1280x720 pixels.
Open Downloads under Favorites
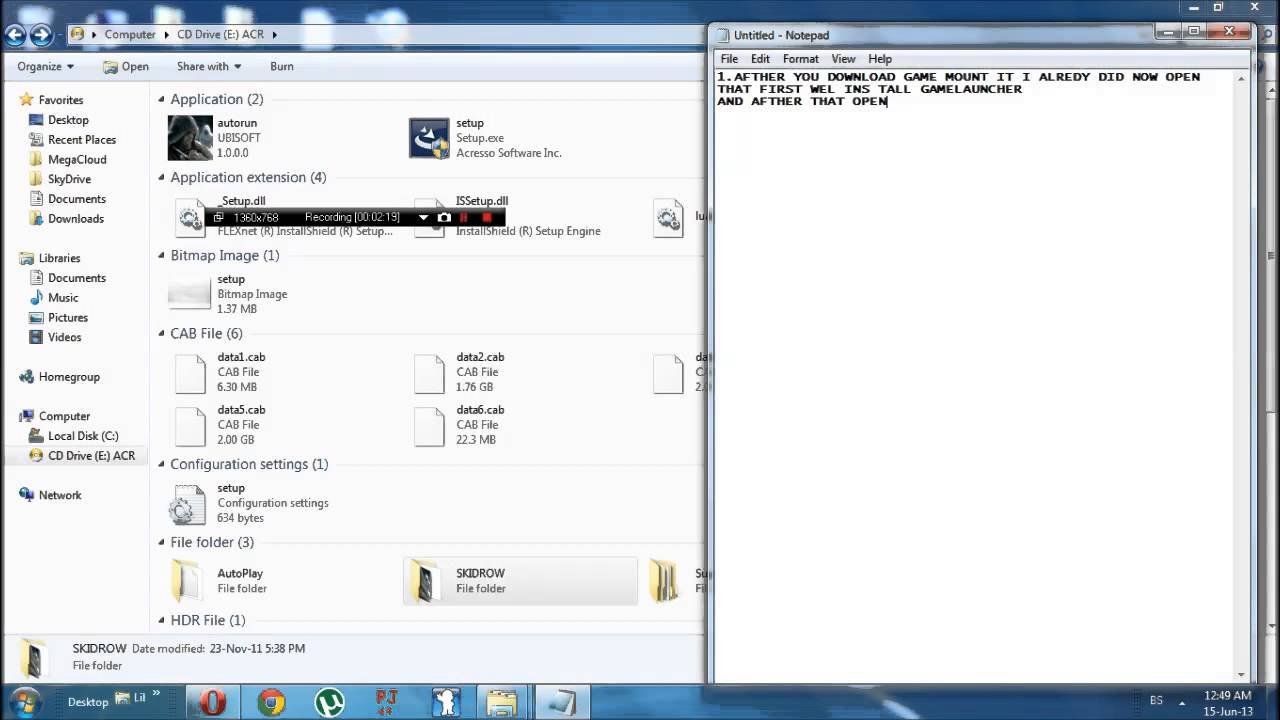76,218
